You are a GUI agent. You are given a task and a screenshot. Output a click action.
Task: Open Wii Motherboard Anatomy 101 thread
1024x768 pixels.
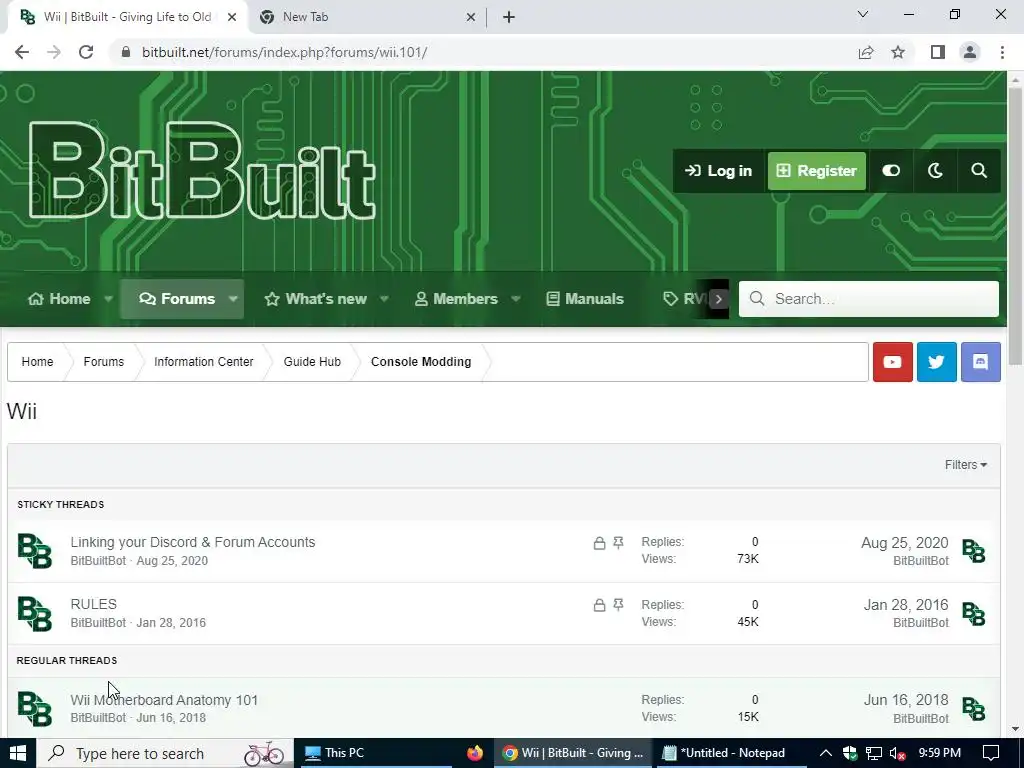pyautogui.click(x=164, y=700)
